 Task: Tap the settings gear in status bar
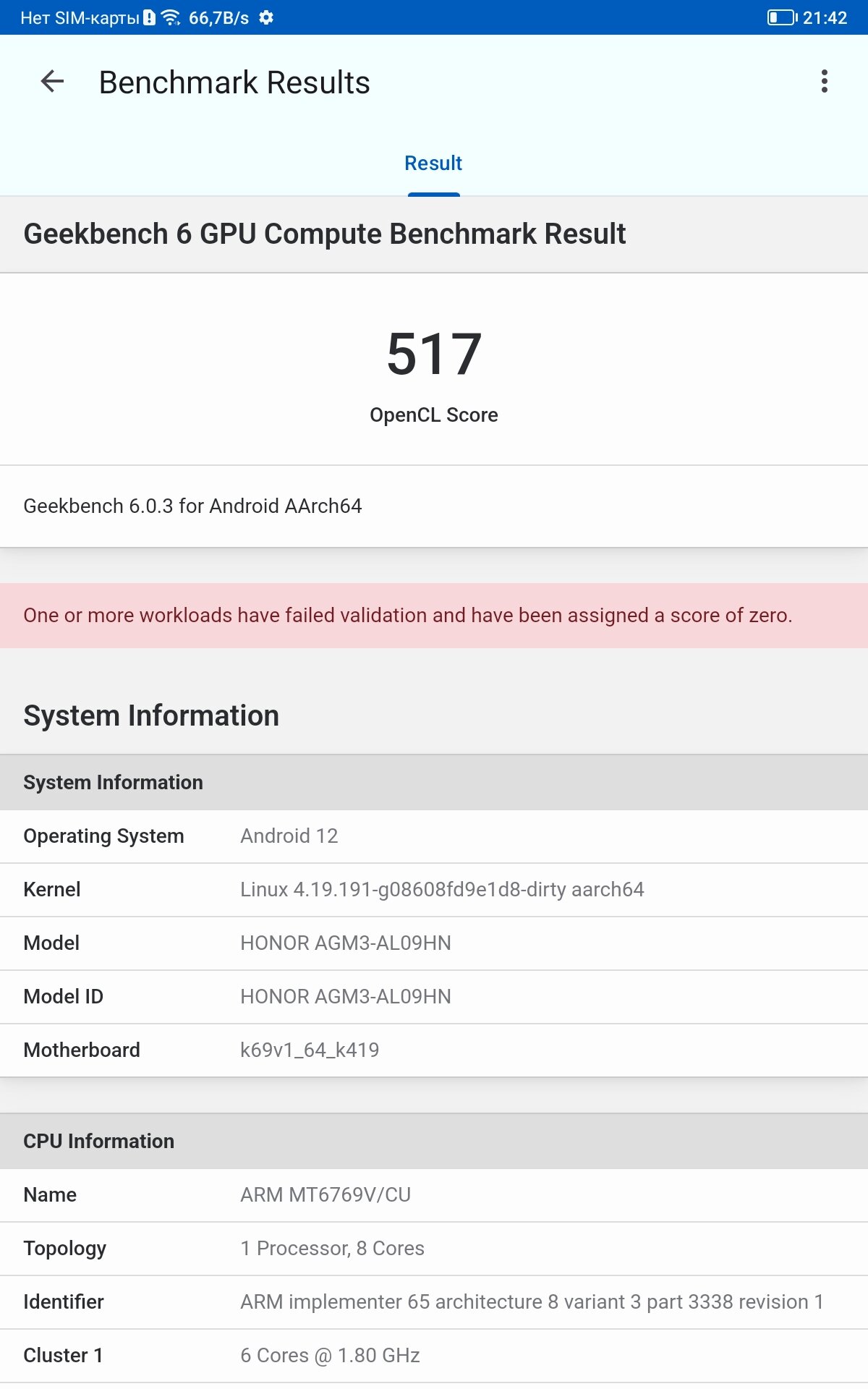pos(266,18)
